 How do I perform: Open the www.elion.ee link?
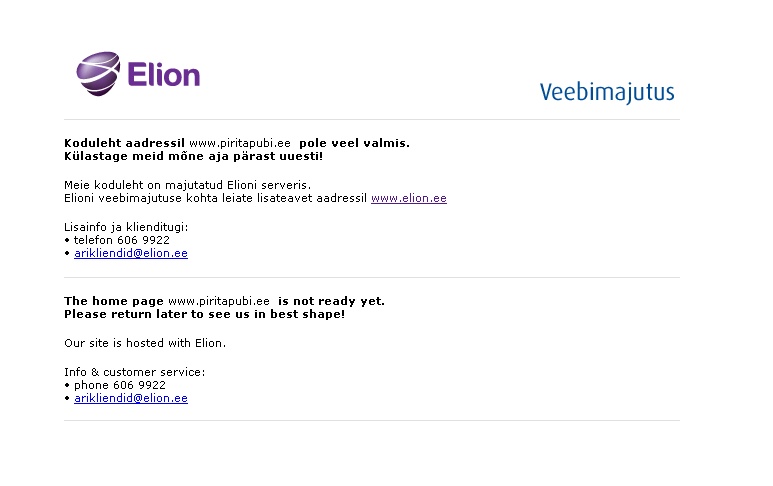coord(409,198)
